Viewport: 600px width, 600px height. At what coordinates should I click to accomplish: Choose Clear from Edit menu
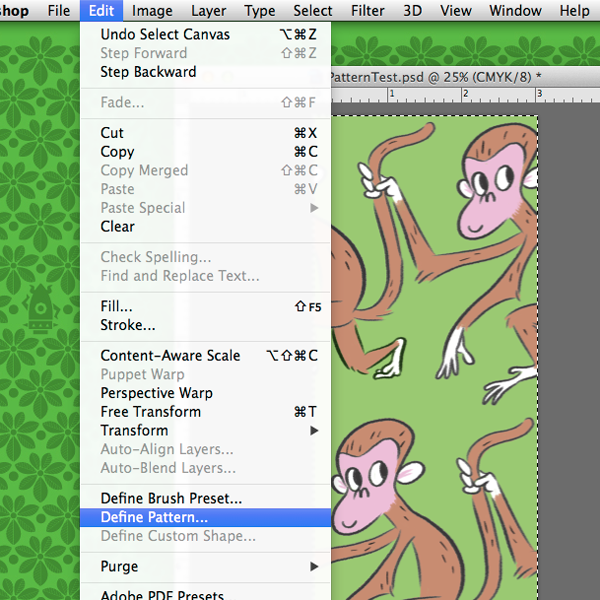tap(205, 227)
